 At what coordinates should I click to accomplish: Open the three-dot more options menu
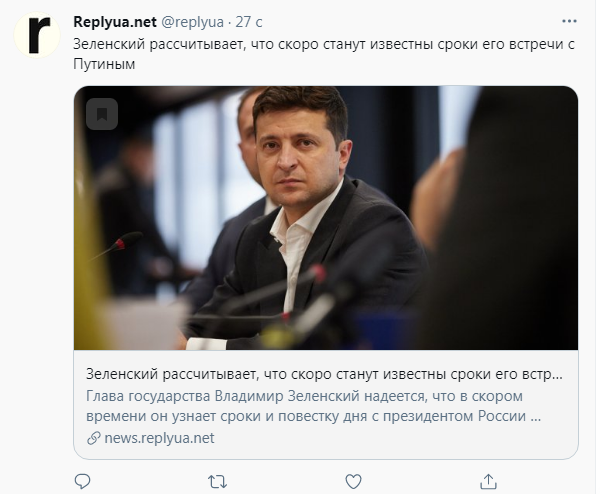click(x=569, y=21)
